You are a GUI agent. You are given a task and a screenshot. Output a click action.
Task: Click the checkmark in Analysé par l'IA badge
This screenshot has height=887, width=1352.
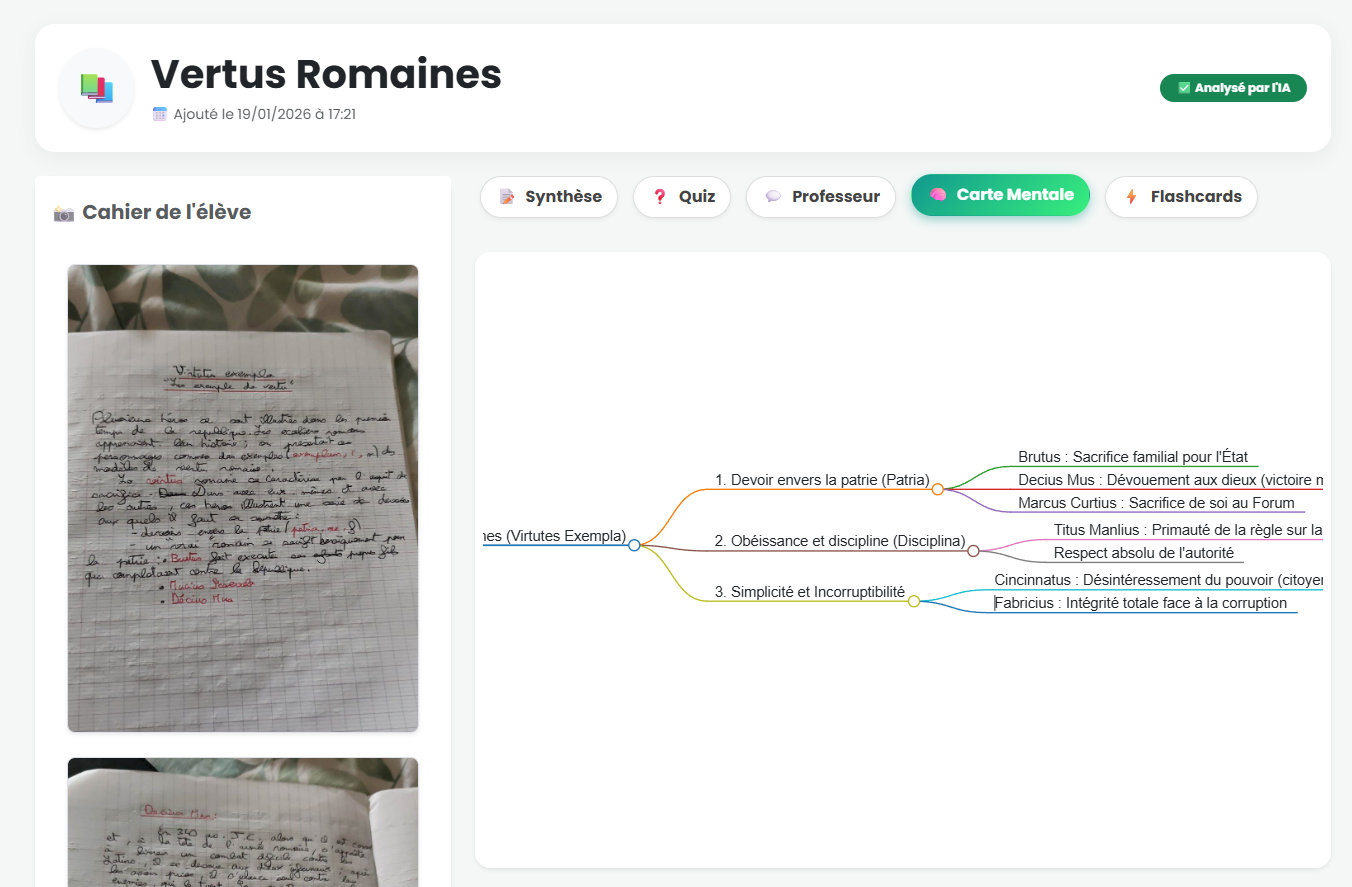point(1184,88)
